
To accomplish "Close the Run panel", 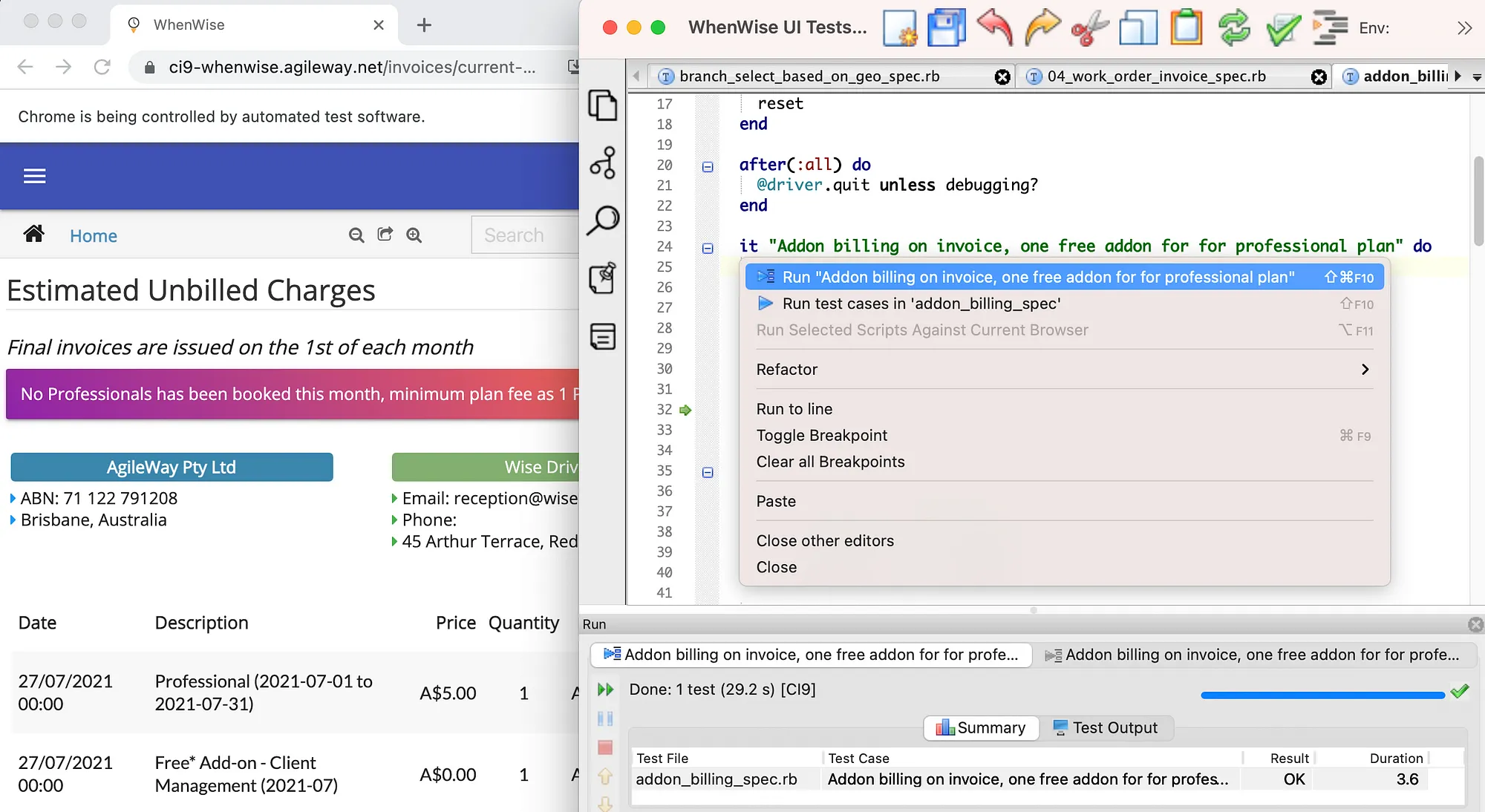I will click(1476, 625).
